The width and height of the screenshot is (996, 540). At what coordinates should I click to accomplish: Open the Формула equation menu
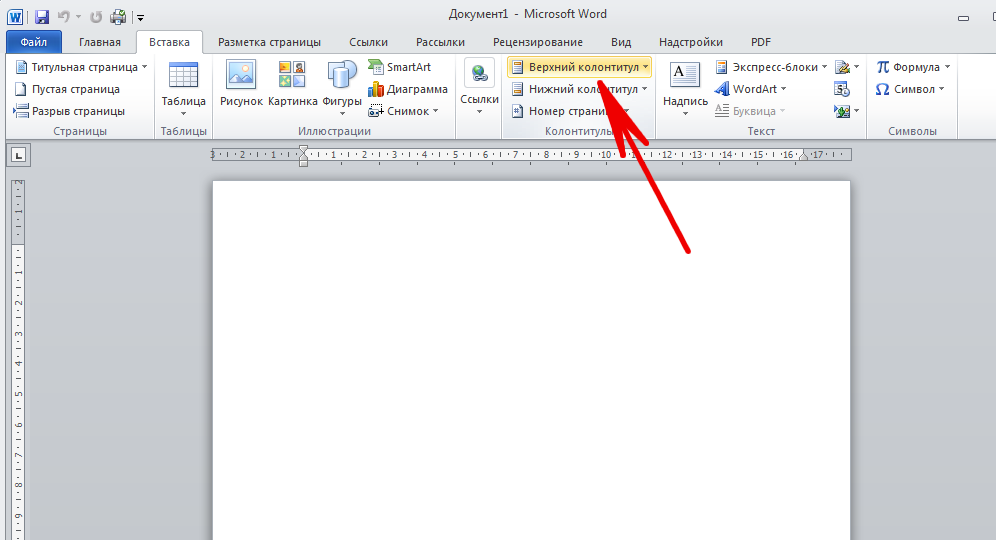[x=913, y=67]
